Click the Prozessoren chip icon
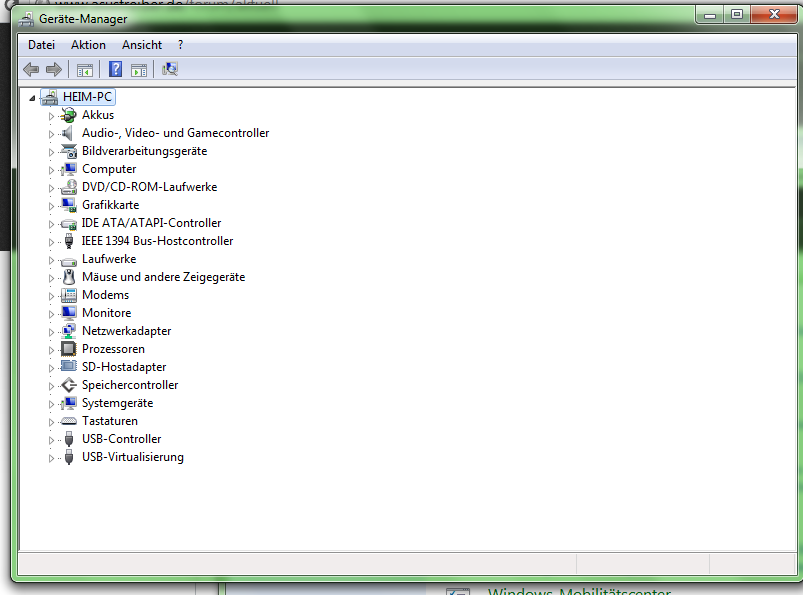The width and height of the screenshot is (803, 595). (x=69, y=349)
